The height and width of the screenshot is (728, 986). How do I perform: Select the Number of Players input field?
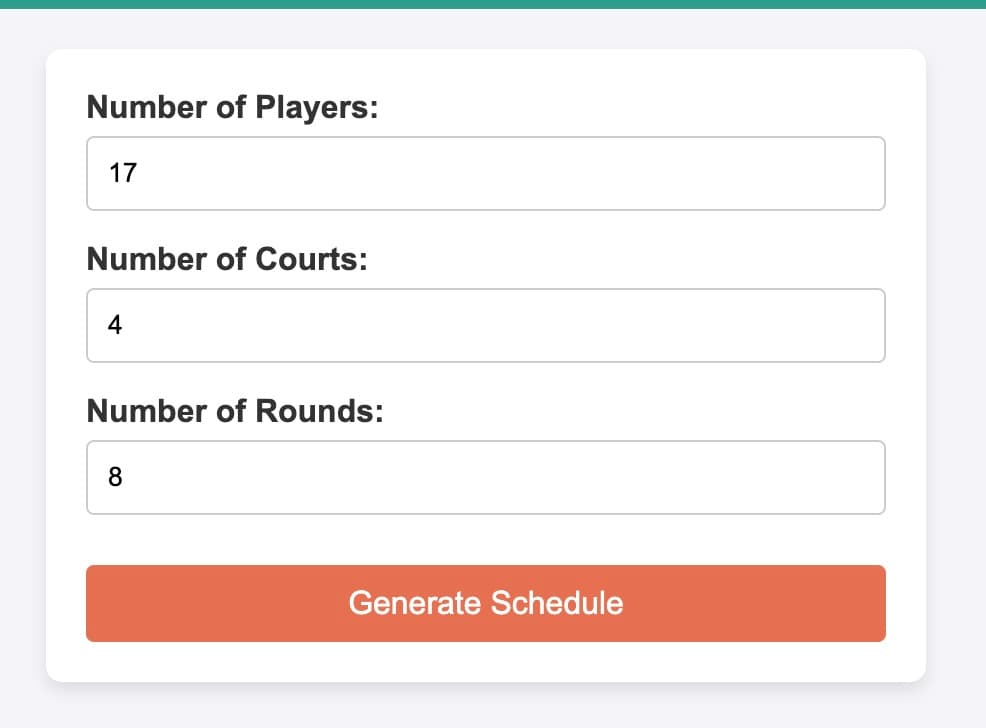click(486, 173)
